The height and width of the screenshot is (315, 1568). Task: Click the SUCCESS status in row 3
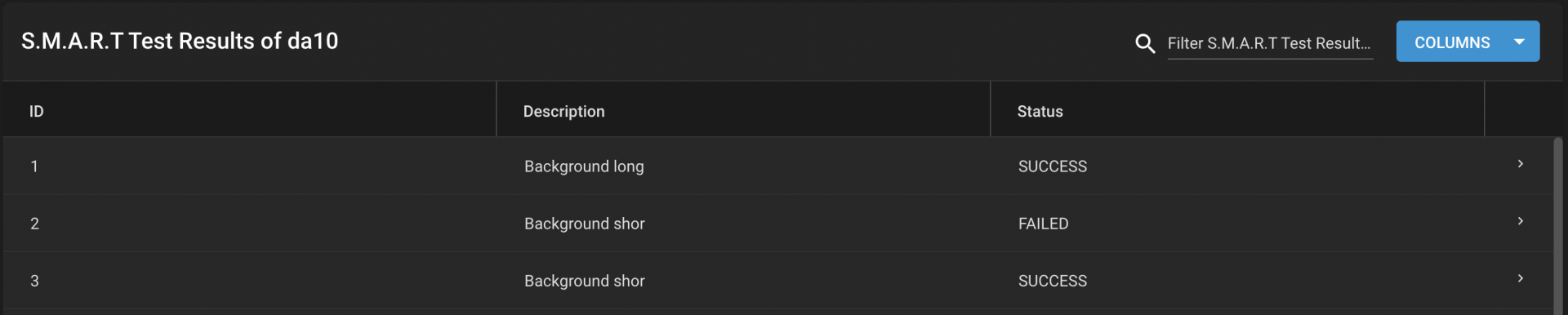coord(1052,281)
